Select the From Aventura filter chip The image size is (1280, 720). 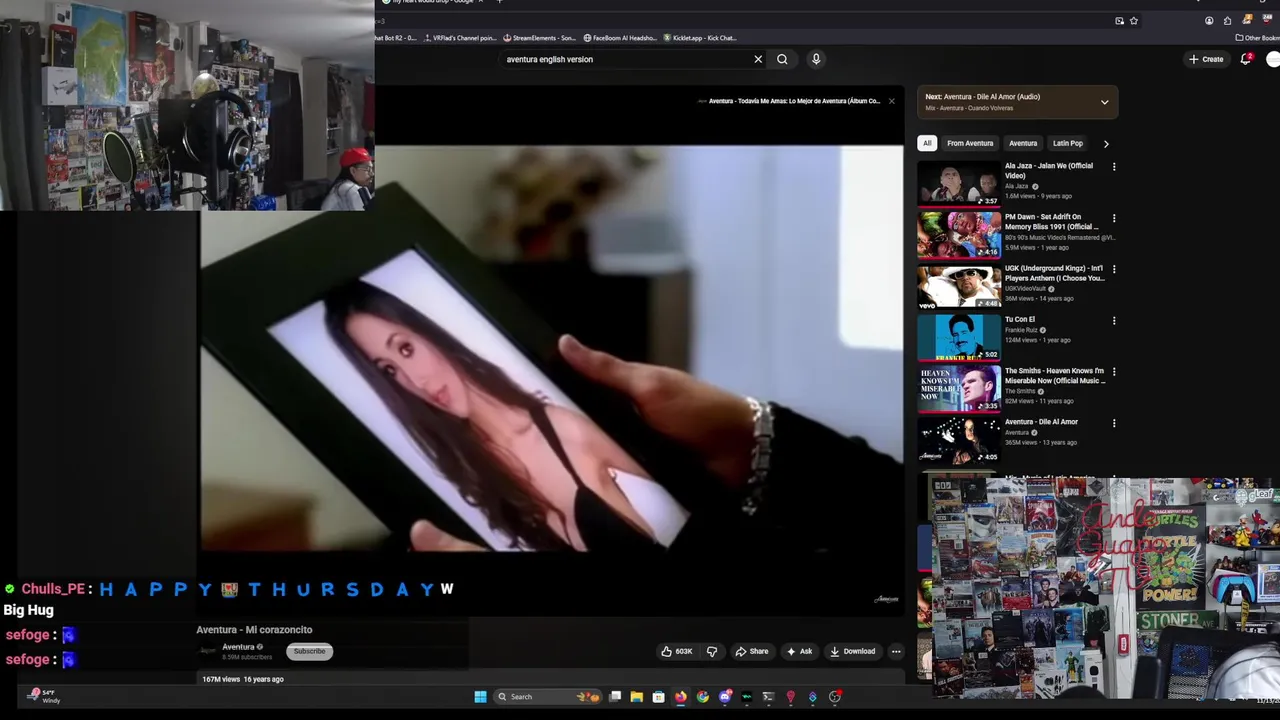tap(970, 143)
